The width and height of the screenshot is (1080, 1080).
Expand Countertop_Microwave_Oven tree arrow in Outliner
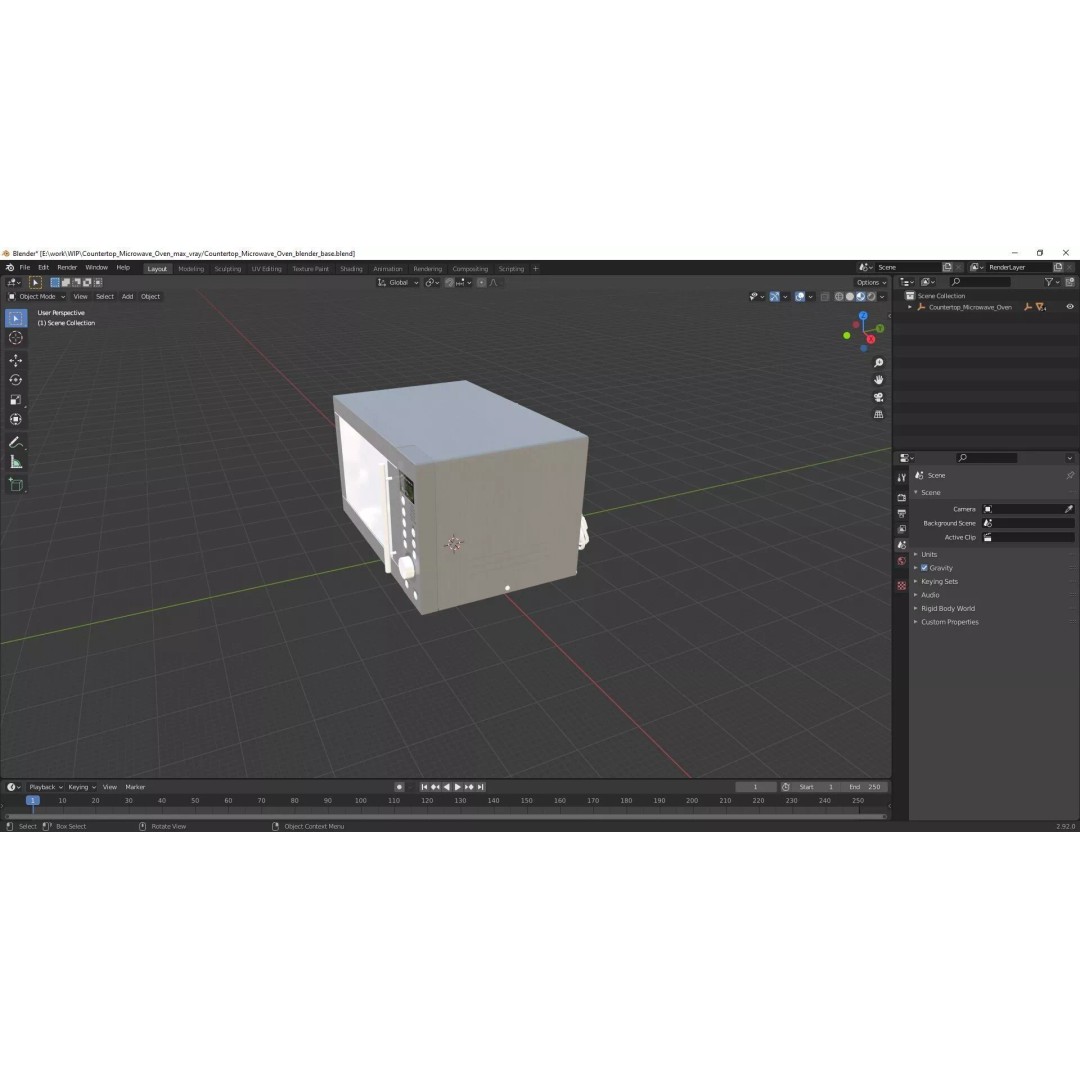(x=910, y=307)
